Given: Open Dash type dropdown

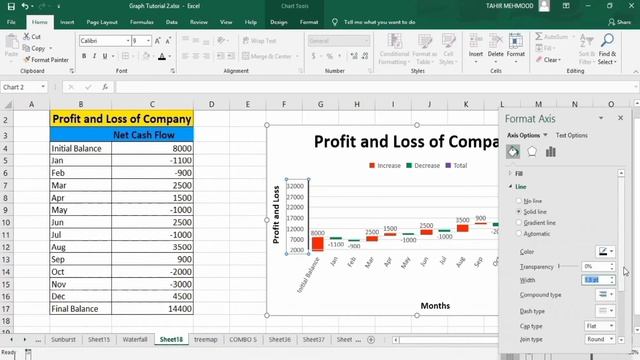Looking at the screenshot, I should click(x=605, y=311).
